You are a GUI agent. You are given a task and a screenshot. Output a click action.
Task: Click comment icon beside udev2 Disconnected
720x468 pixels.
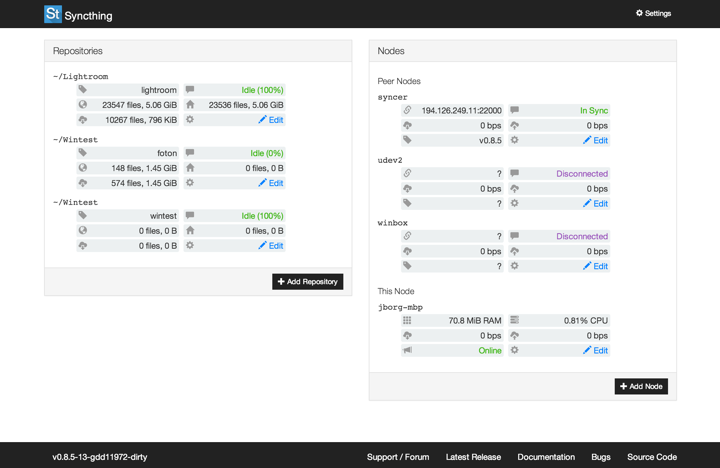tap(514, 174)
